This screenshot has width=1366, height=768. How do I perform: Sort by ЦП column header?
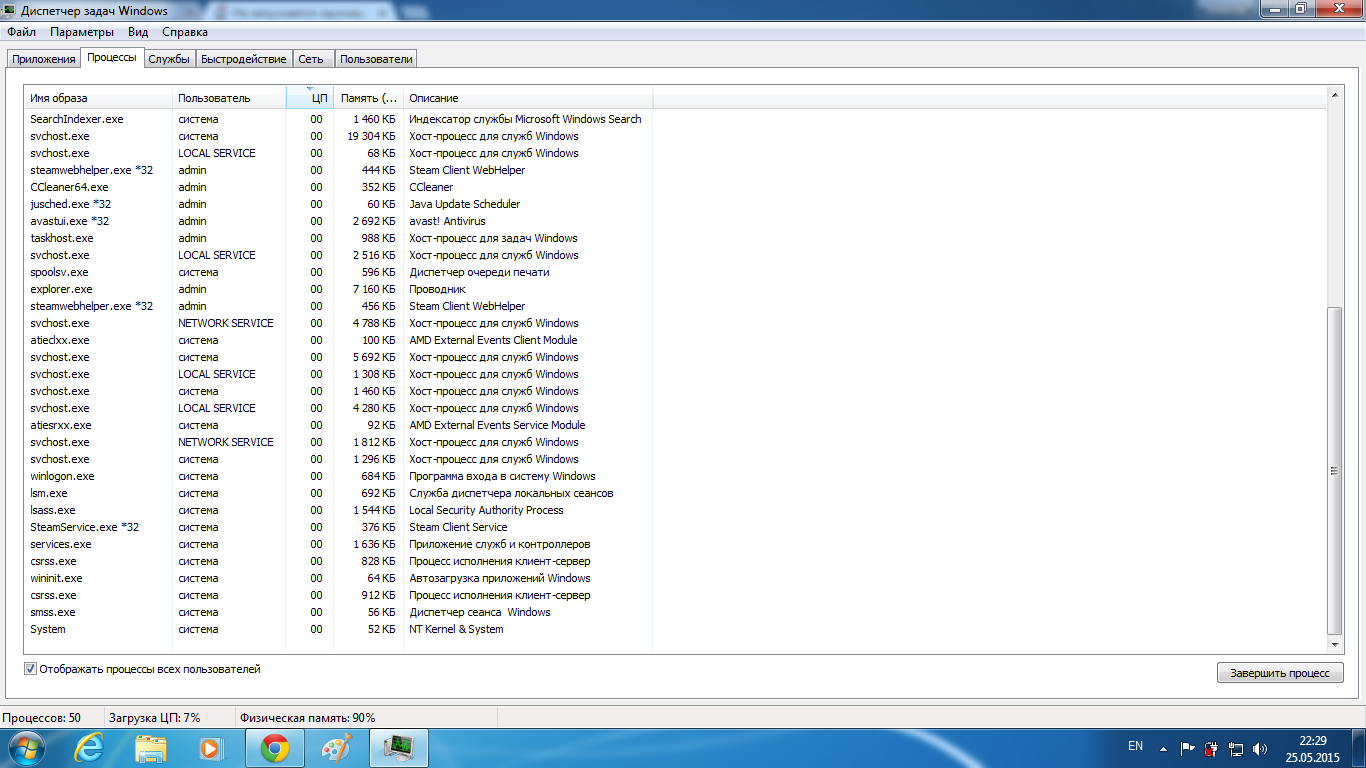pyautogui.click(x=310, y=98)
